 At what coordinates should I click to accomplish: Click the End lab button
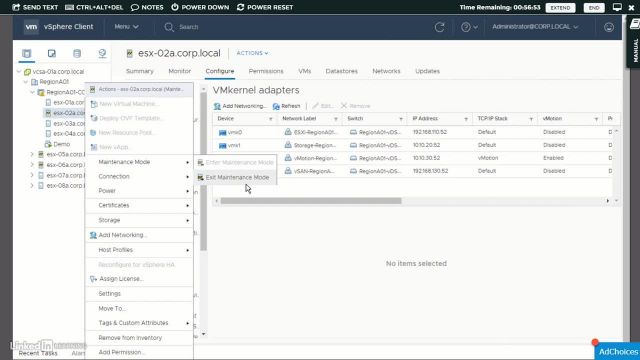(594, 8)
